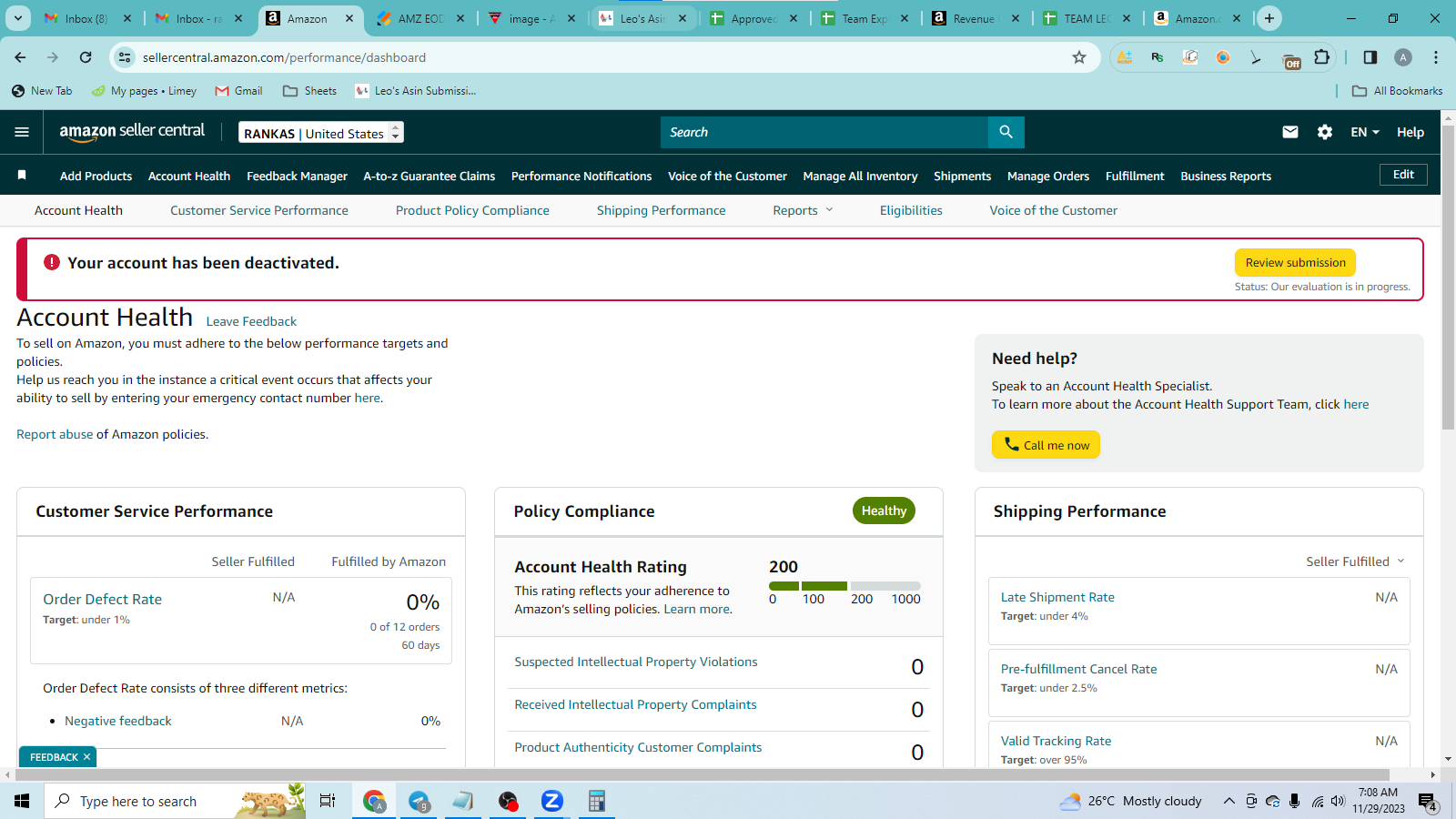Click the search magnifier button
This screenshot has height=819, width=1456.
tap(1006, 132)
